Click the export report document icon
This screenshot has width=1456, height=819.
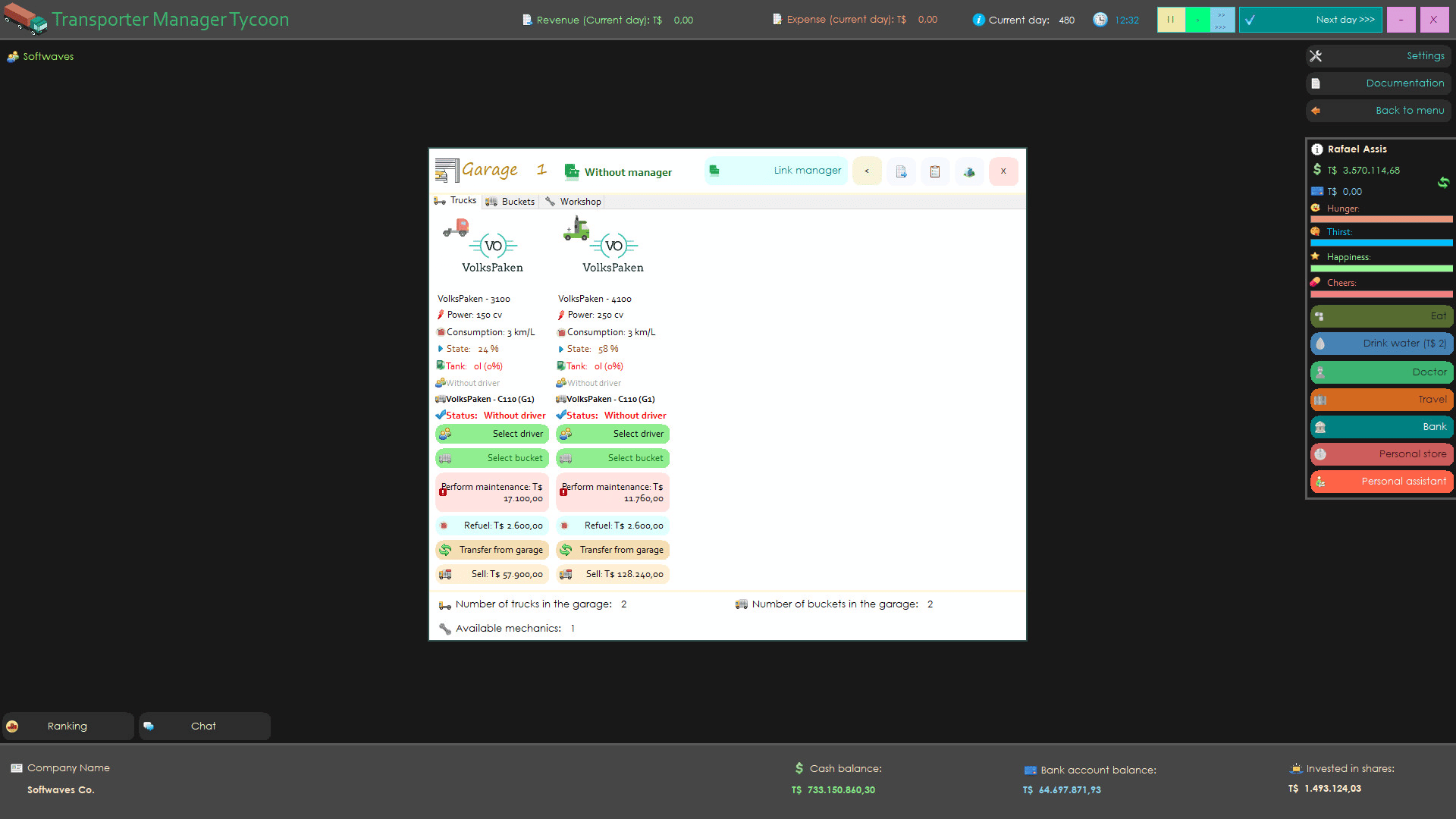click(x=901, y=171)
